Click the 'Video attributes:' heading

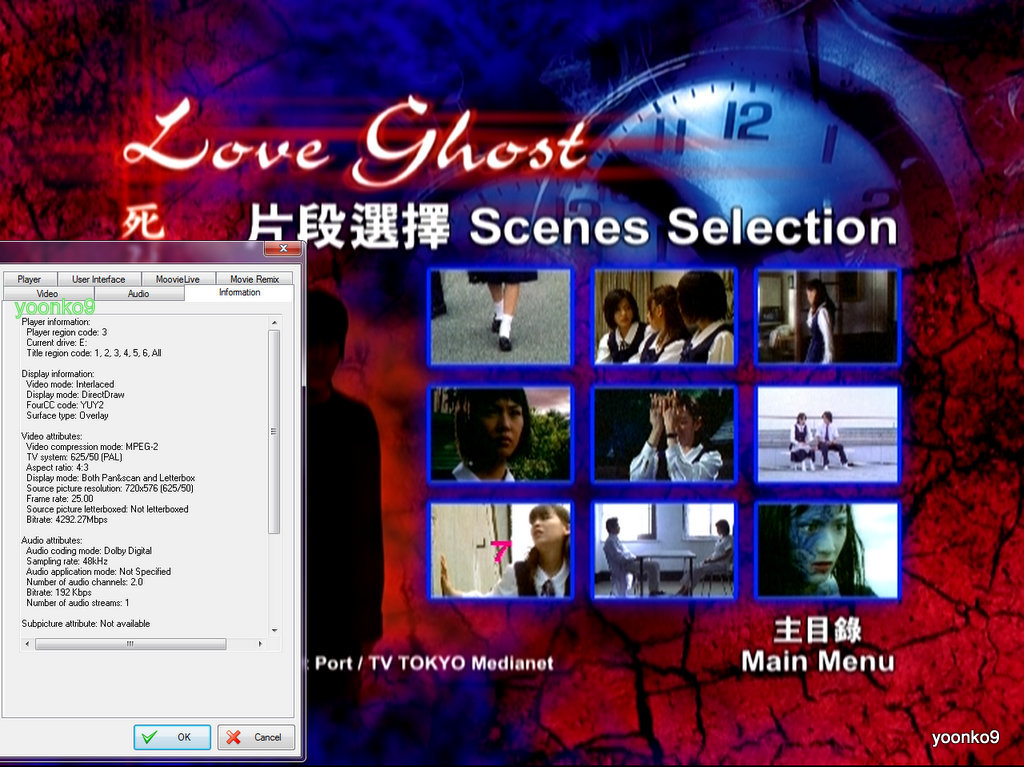(x=52, y=436)
